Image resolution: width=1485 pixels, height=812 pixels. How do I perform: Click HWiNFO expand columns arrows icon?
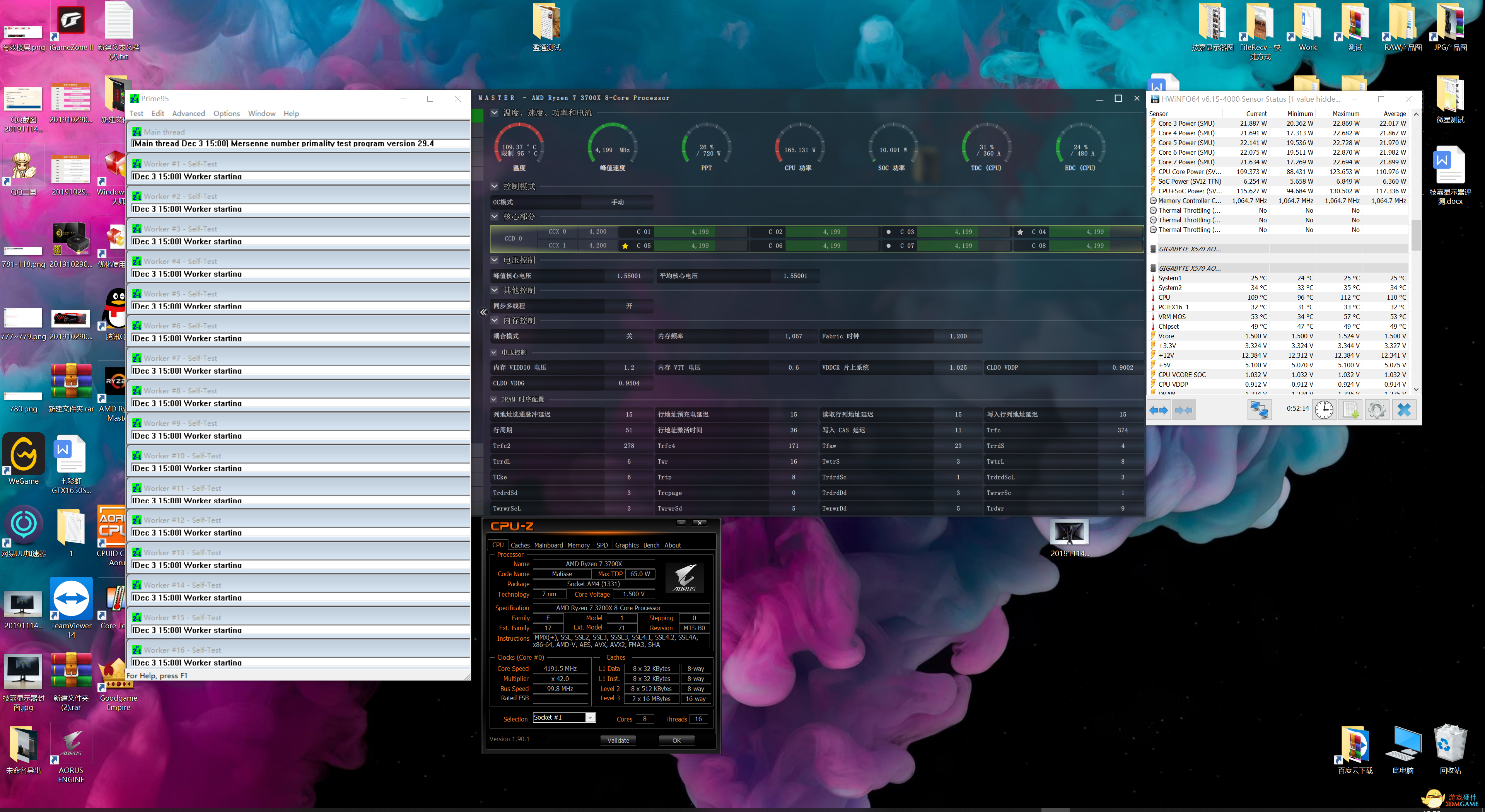tap(1158, 410)
